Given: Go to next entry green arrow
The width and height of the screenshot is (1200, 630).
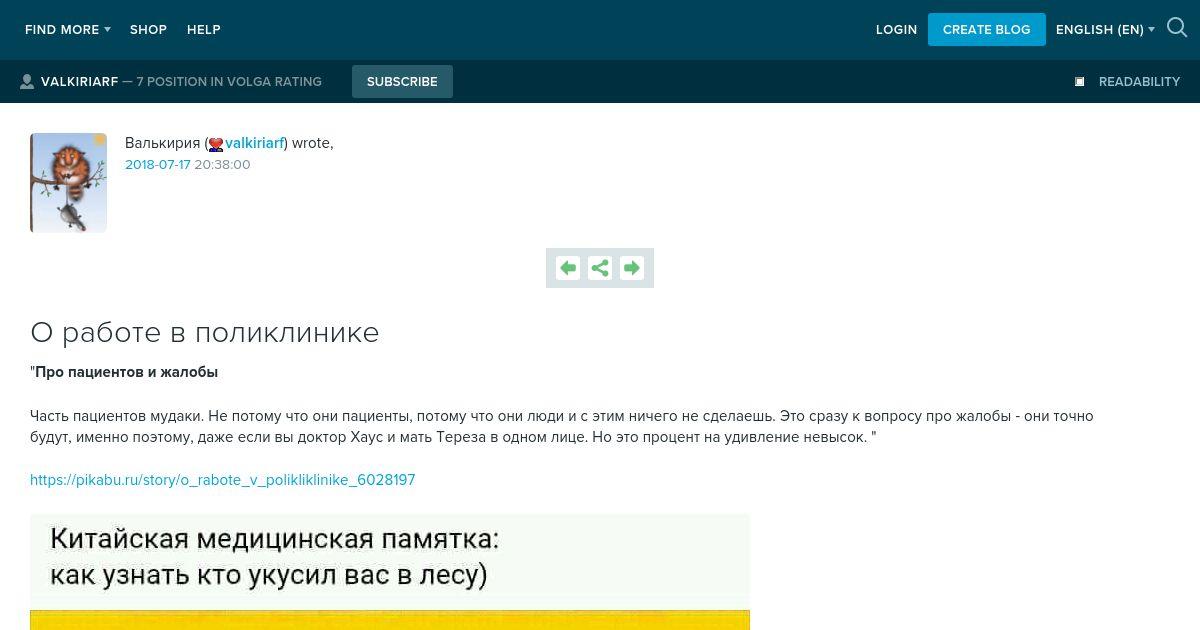Looking at the screenshot, I should point(632,268).
